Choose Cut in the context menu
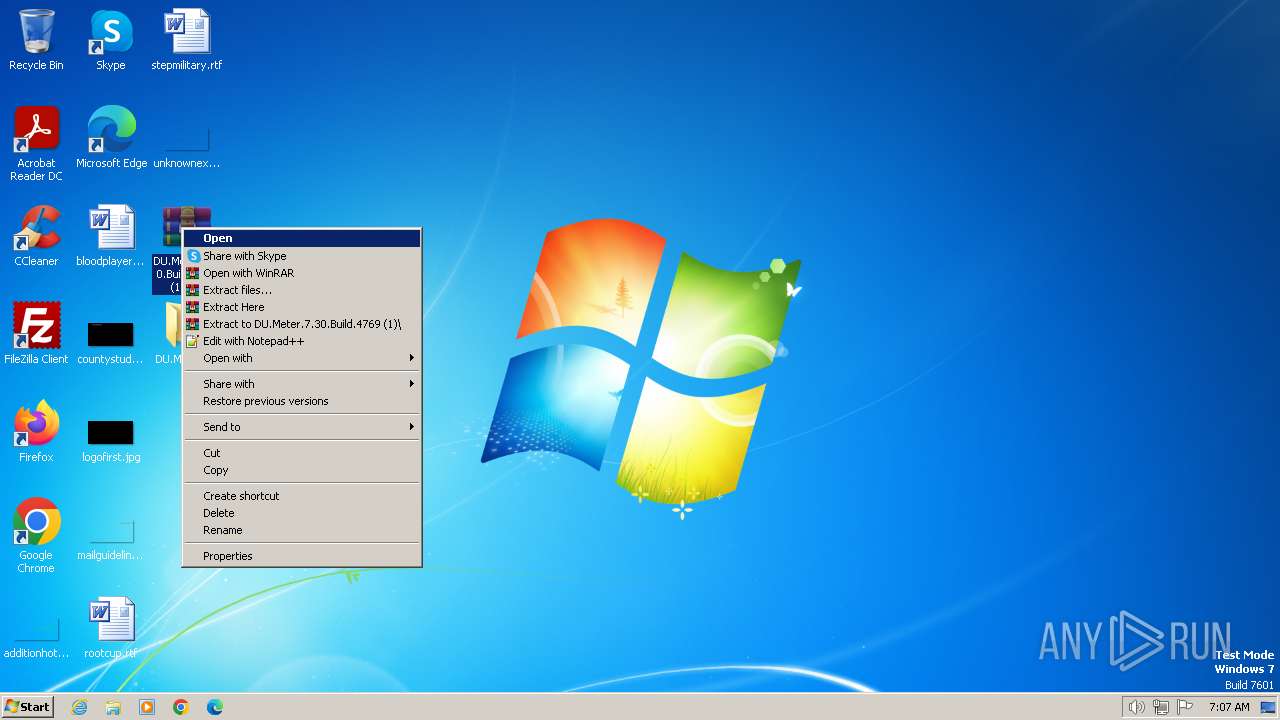The height and width of the screenshot is (720, 1280). [302, 453]
